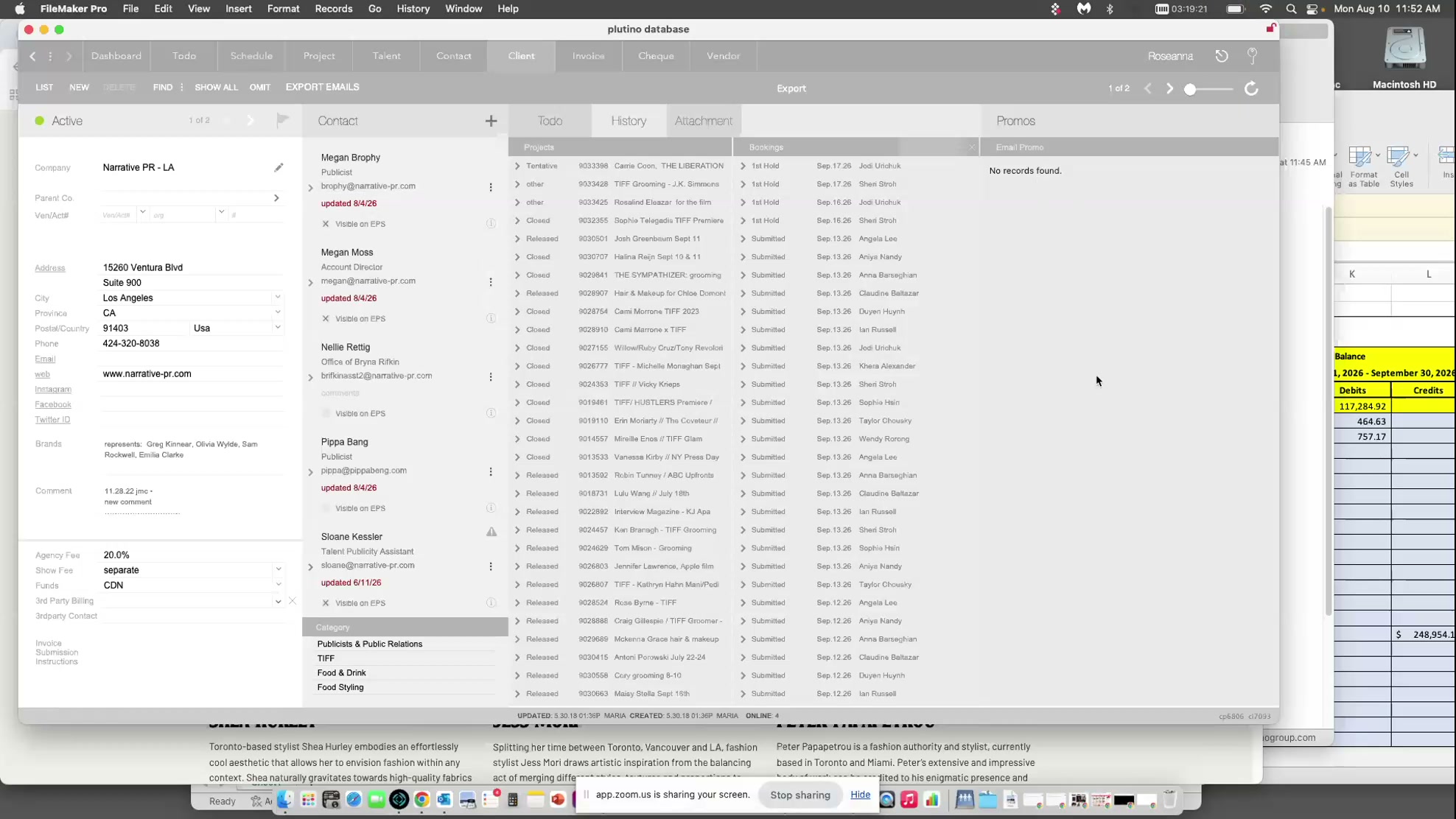The height and width of the screenshot is (819, 1456).
Task: Expand Megan Moss contact details chevron
Action: (x=310, y=282)
